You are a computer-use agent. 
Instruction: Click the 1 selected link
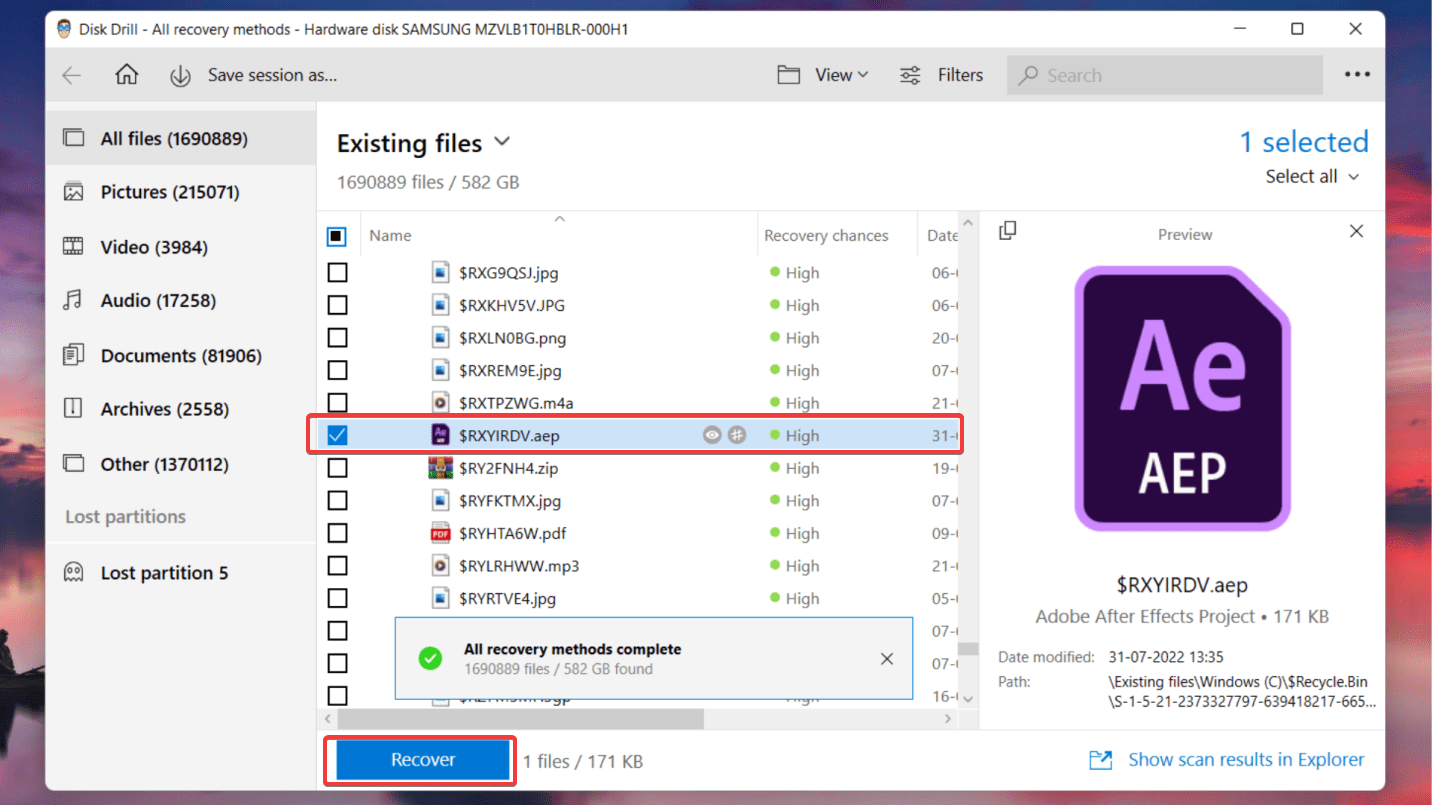[x=1304, y=142]
